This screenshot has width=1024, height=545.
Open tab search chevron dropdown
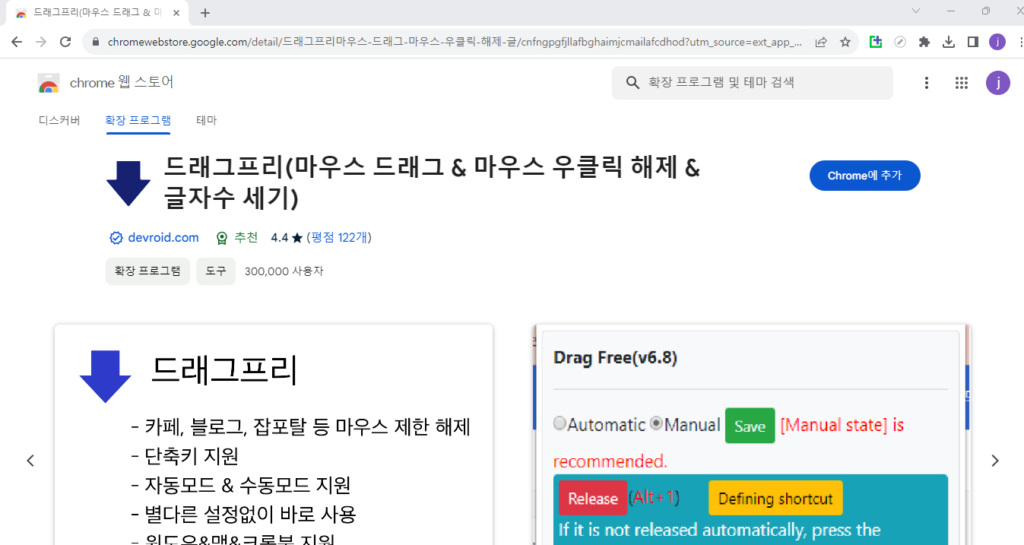[x=916, y=11]
